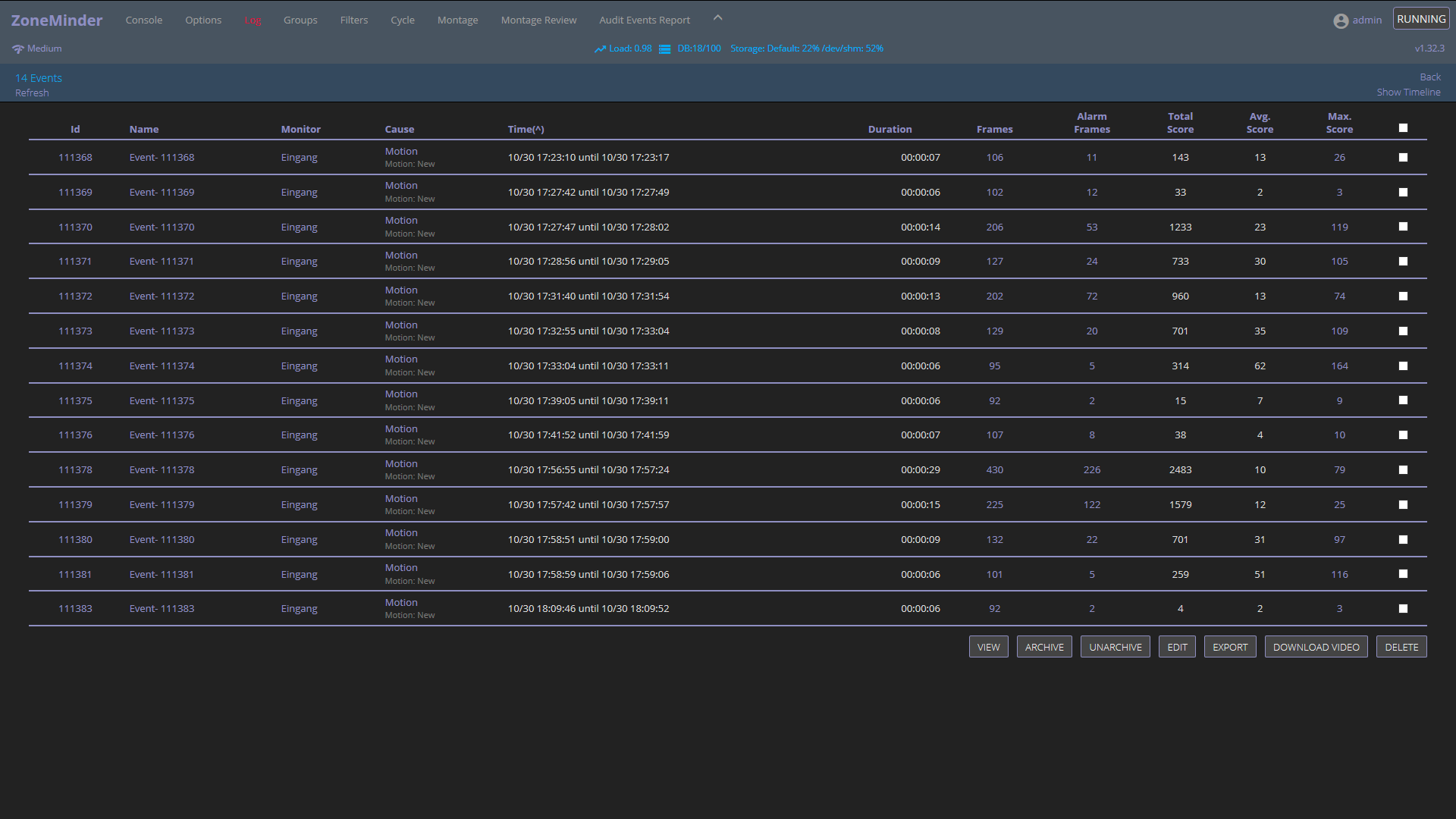Open Montage Review
Image resolution: width=1456 pixels, height=819 pixels.
(538, 20)
